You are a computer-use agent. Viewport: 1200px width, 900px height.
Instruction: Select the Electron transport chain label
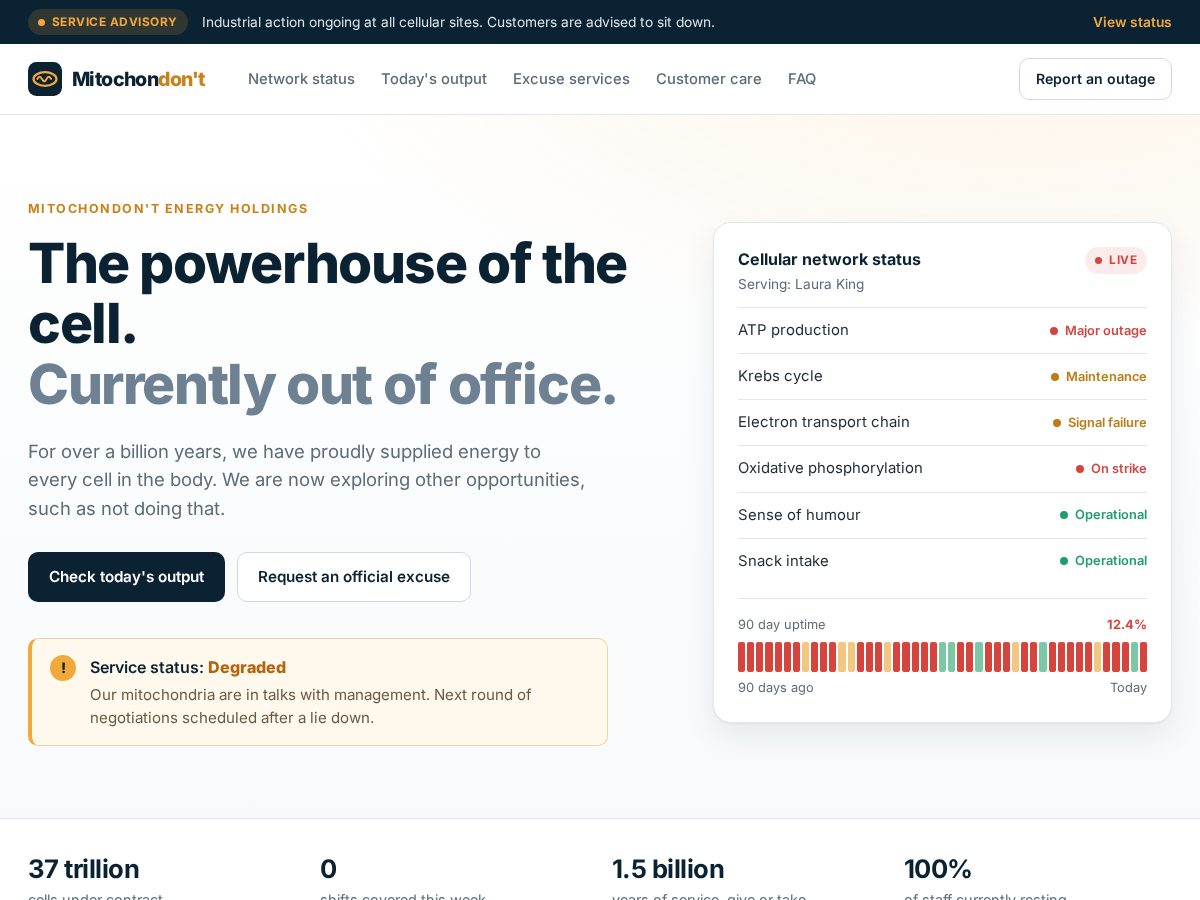pyautogui.click(x=824, y=422)
